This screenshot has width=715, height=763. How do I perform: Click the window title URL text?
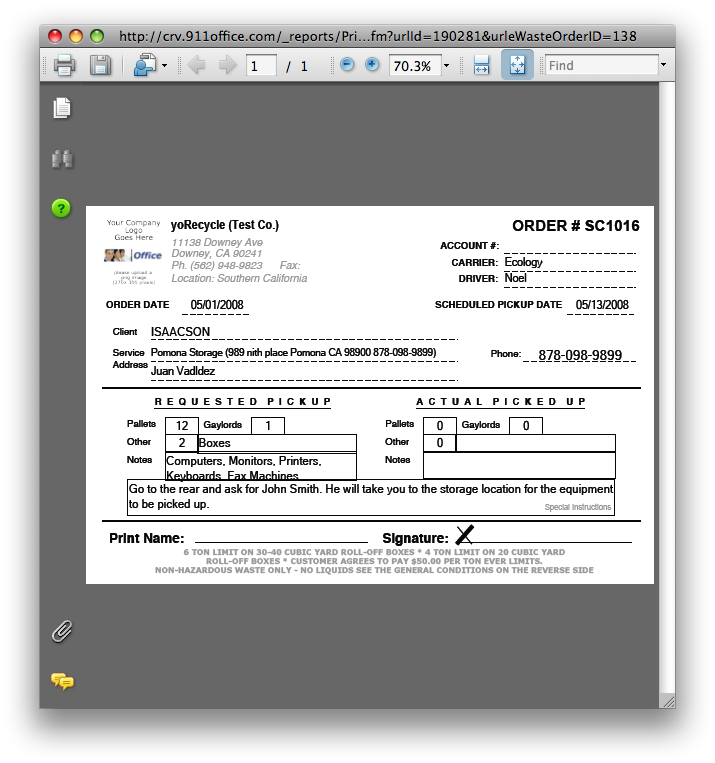pos(378,36)
